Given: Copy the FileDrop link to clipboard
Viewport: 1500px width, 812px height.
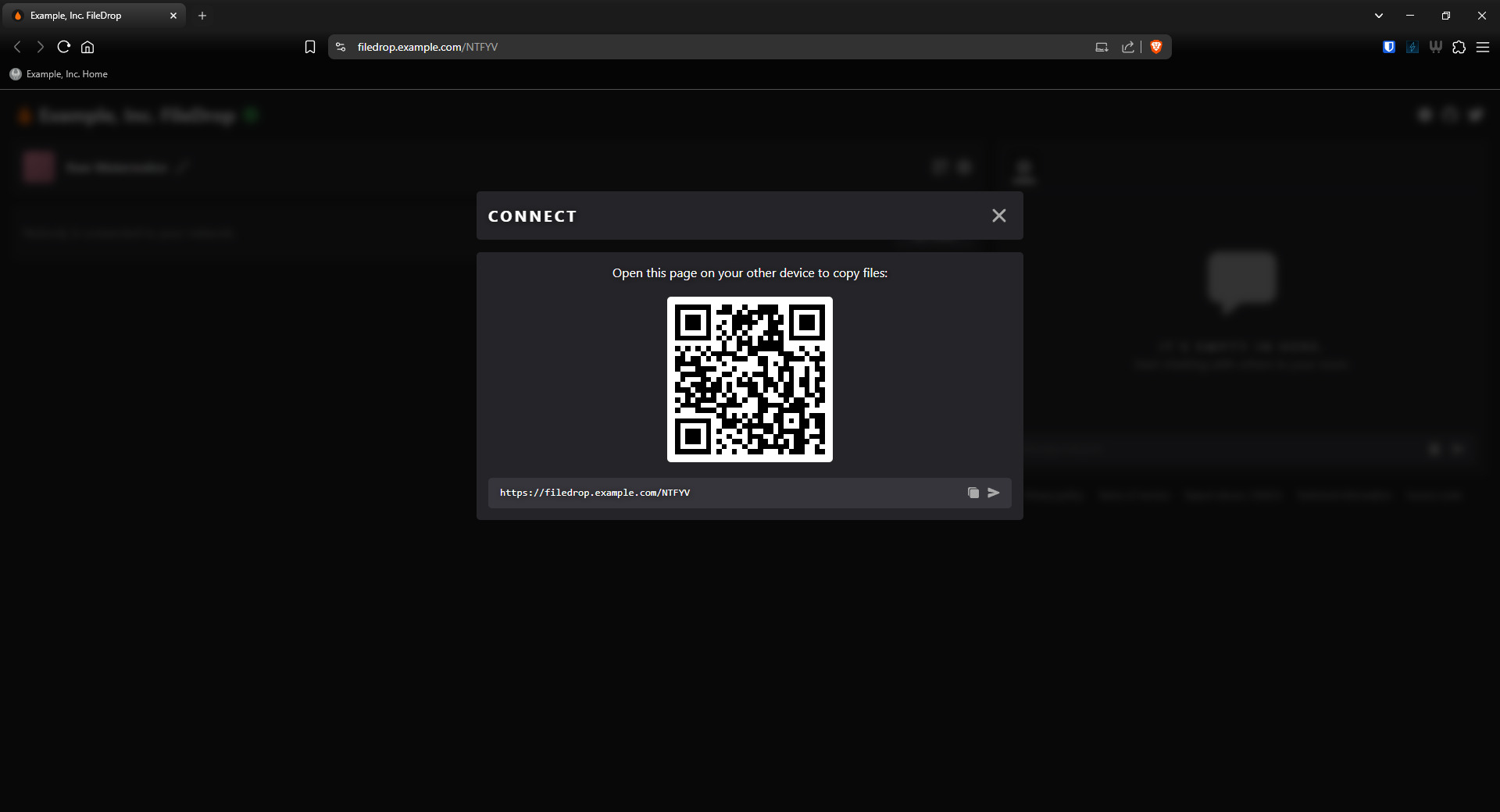Looking at the screenshot, I should pos(973,493).
